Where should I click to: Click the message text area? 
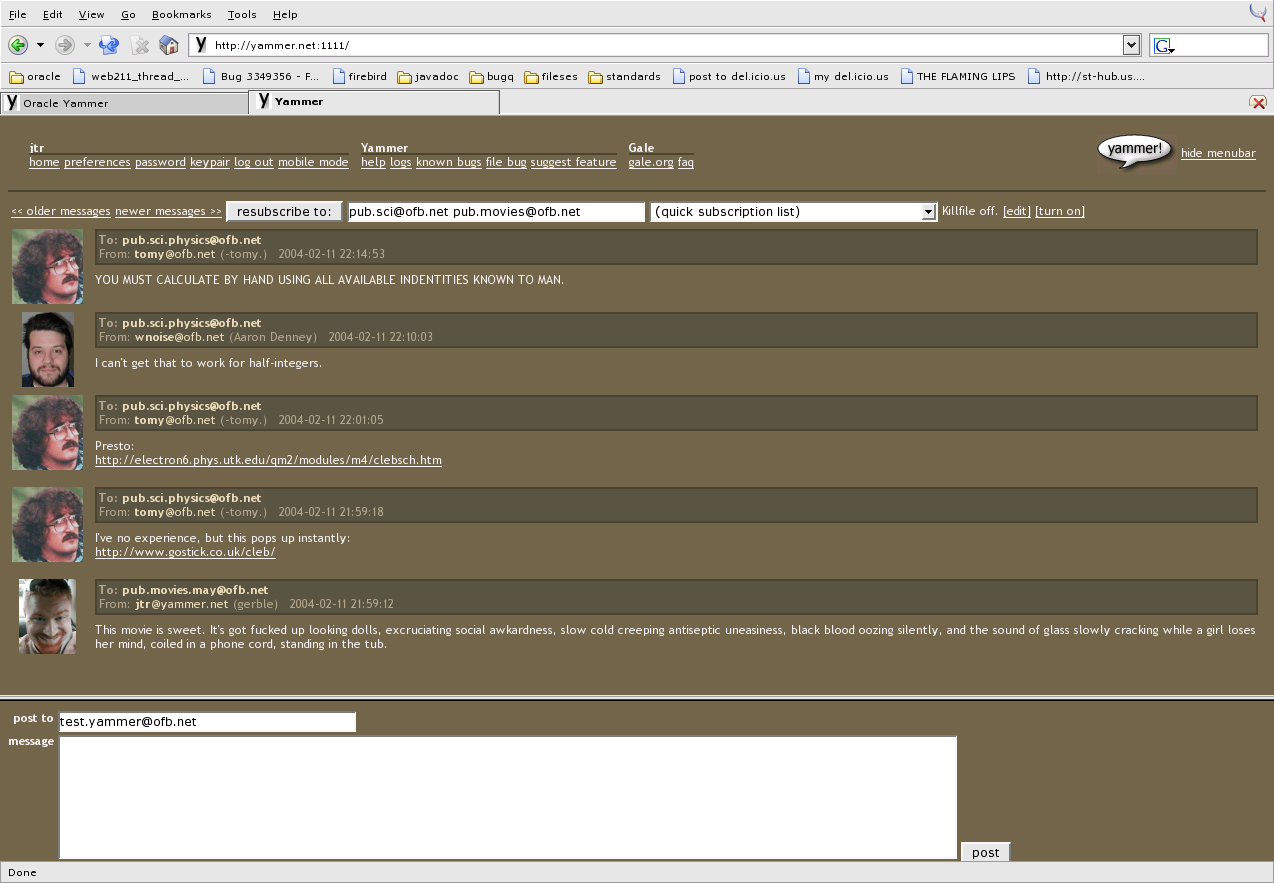pos(507,797)
